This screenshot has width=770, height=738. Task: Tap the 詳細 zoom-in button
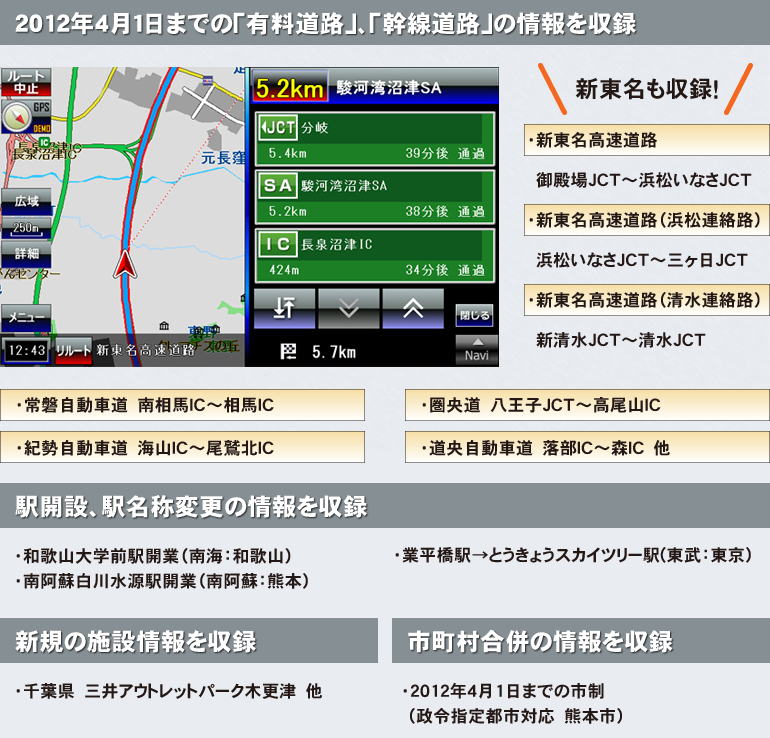pyautogui.click(x=27, y=254)
